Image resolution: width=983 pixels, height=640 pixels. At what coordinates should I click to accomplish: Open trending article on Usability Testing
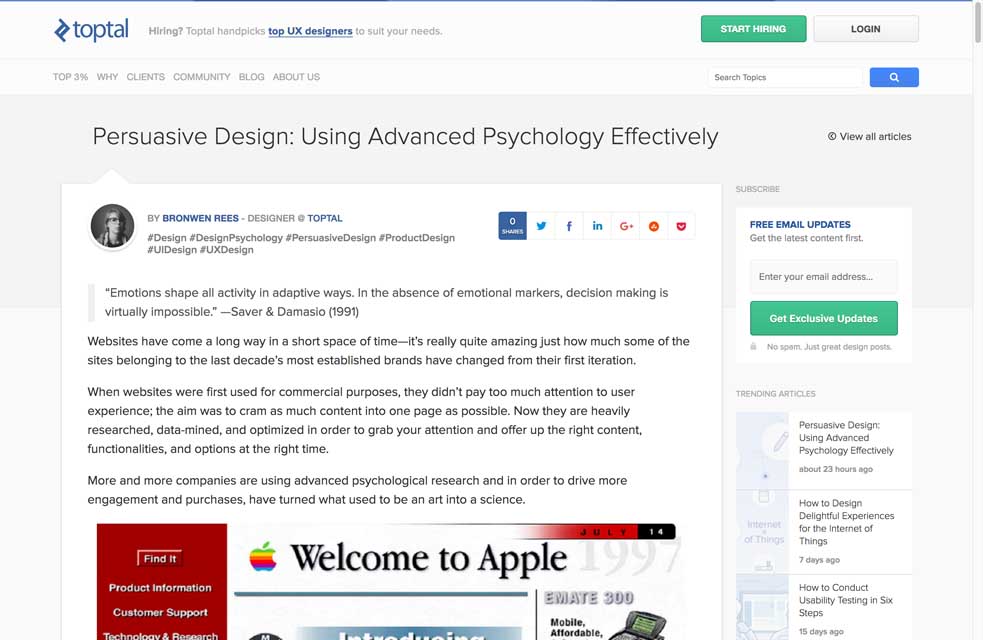pyautogui.click(x=845, y=600)
